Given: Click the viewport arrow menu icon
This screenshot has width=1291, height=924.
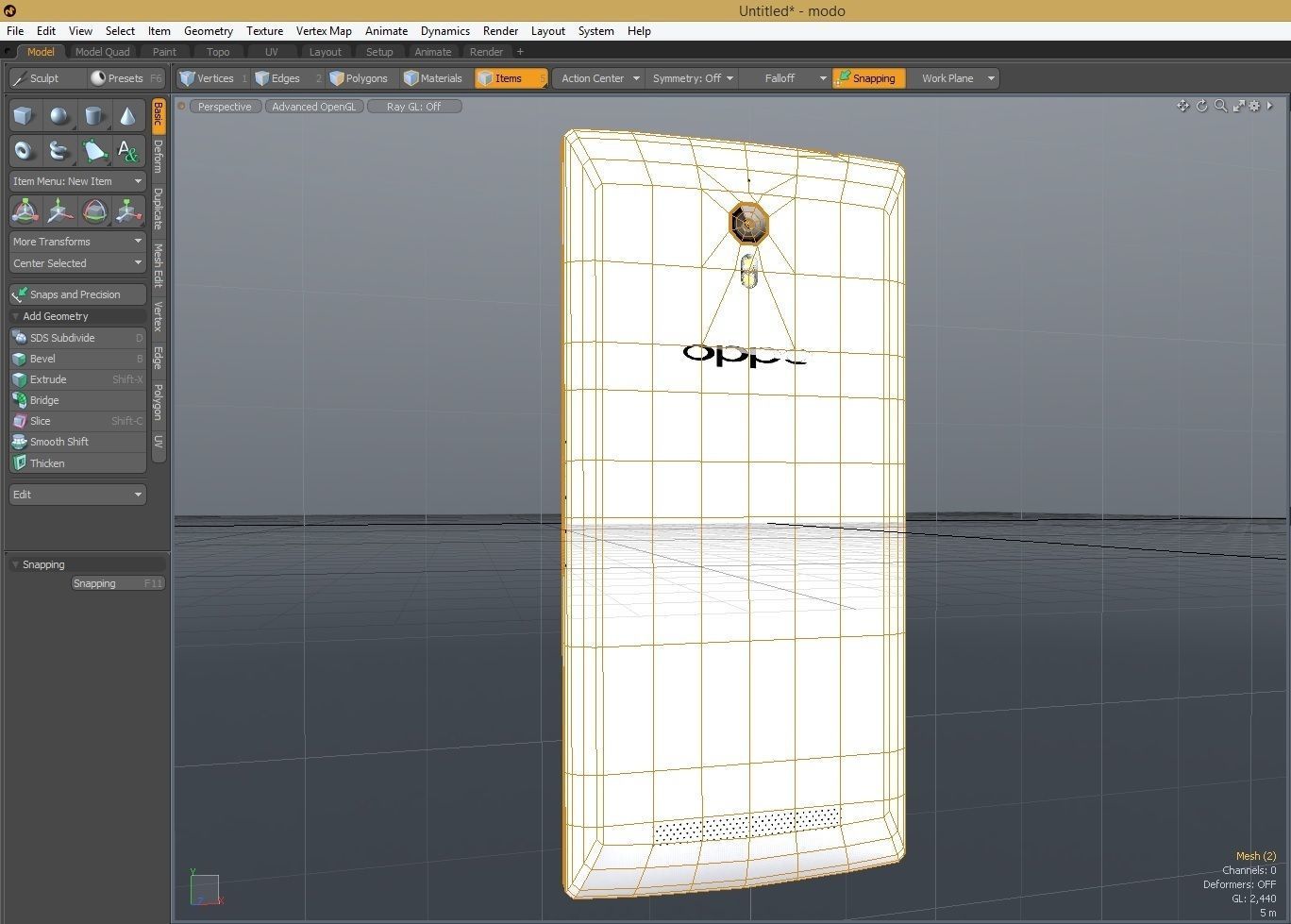Looking at the screenshot, I should coord(1269,106).
